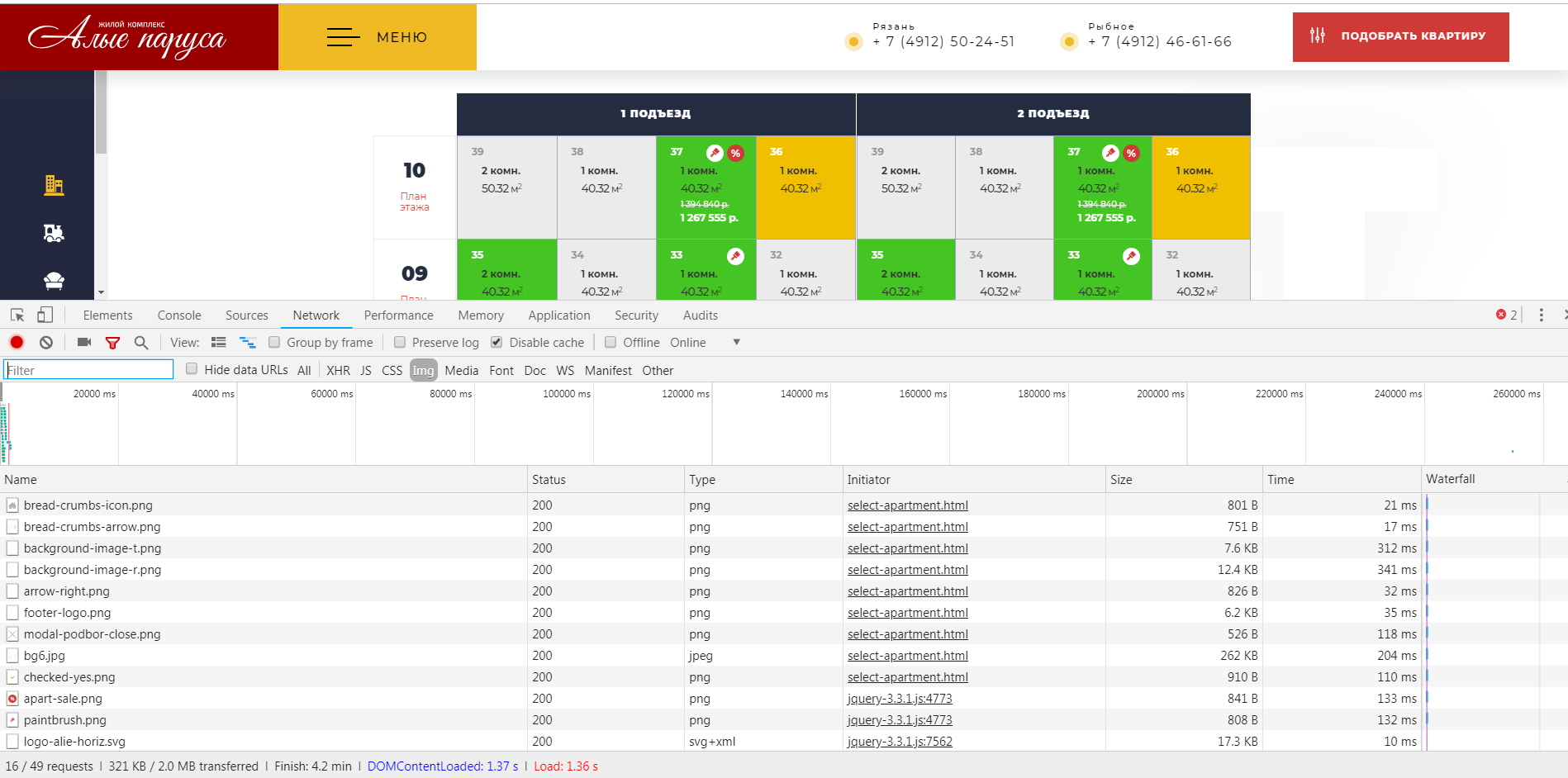1568x778 pixels.
Task: Open the Audits tab
Action: [701, 315]
